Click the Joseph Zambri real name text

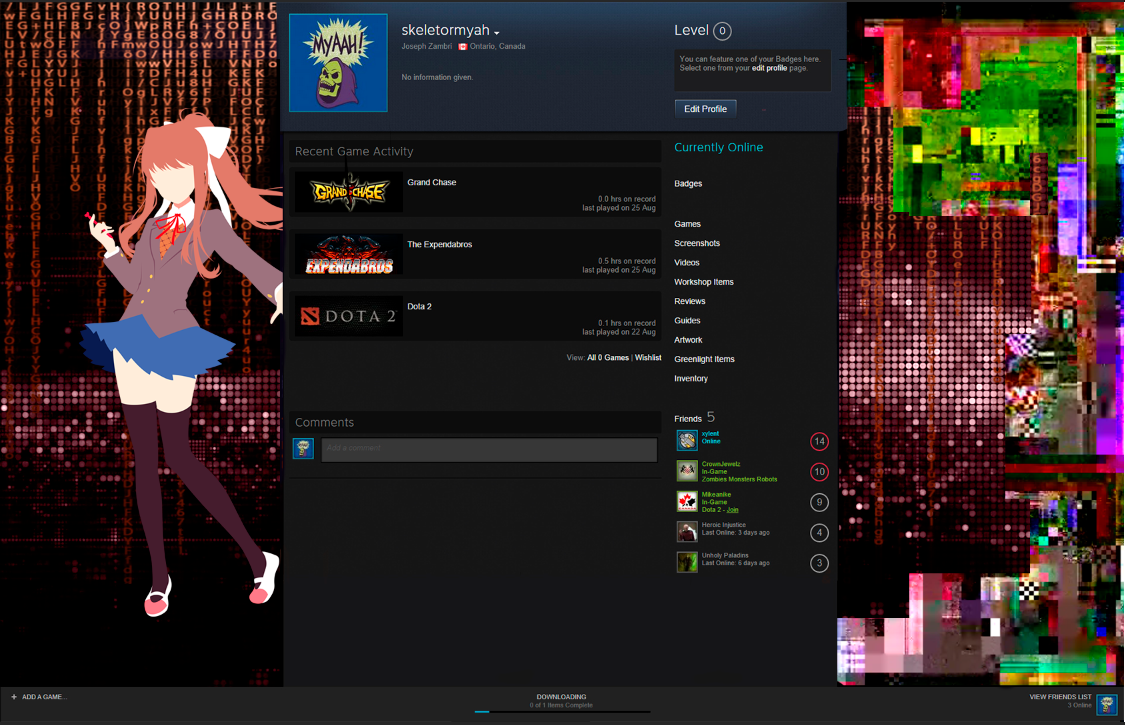[x=426, y=46]
